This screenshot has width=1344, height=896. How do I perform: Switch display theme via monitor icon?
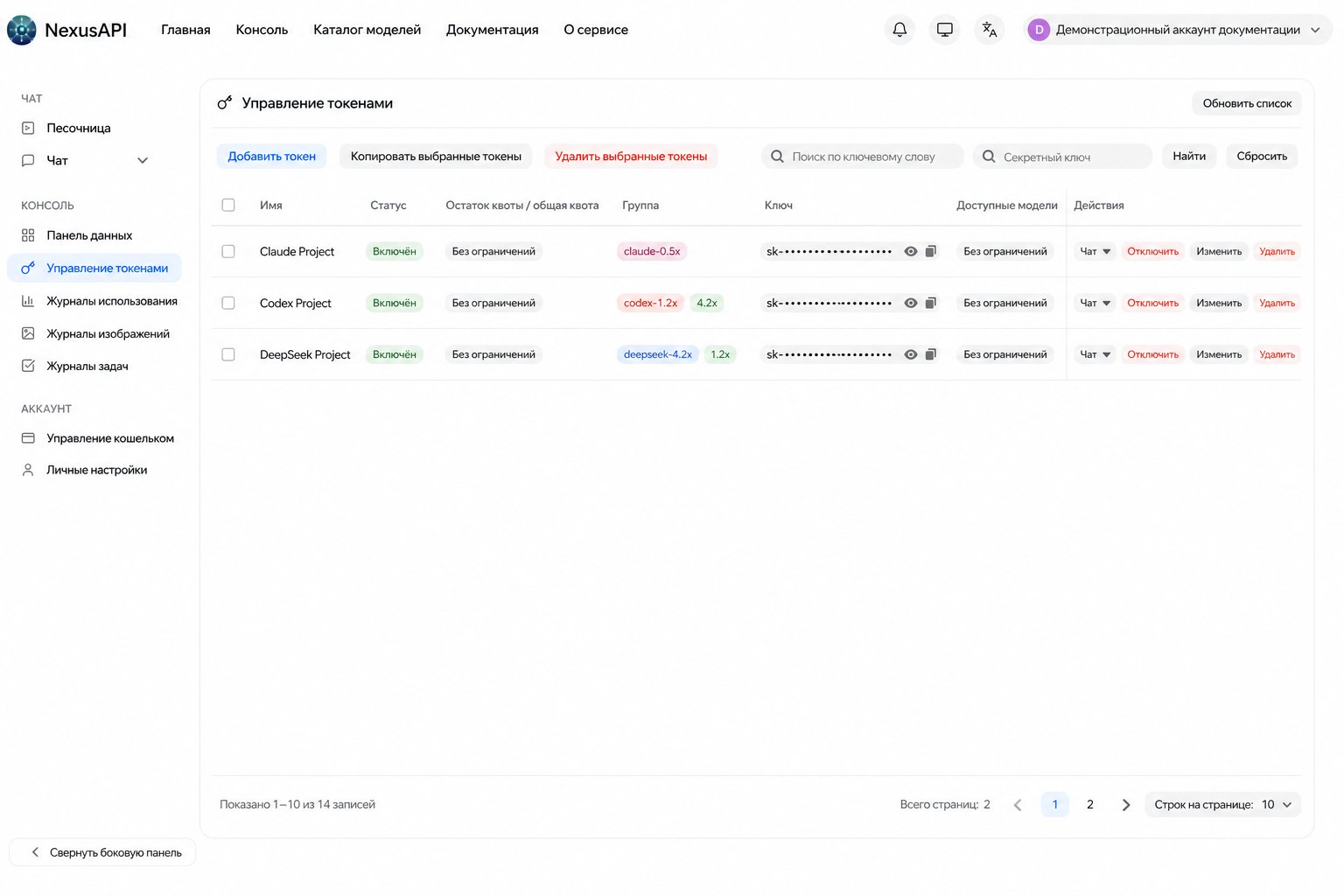pos(945,30)
